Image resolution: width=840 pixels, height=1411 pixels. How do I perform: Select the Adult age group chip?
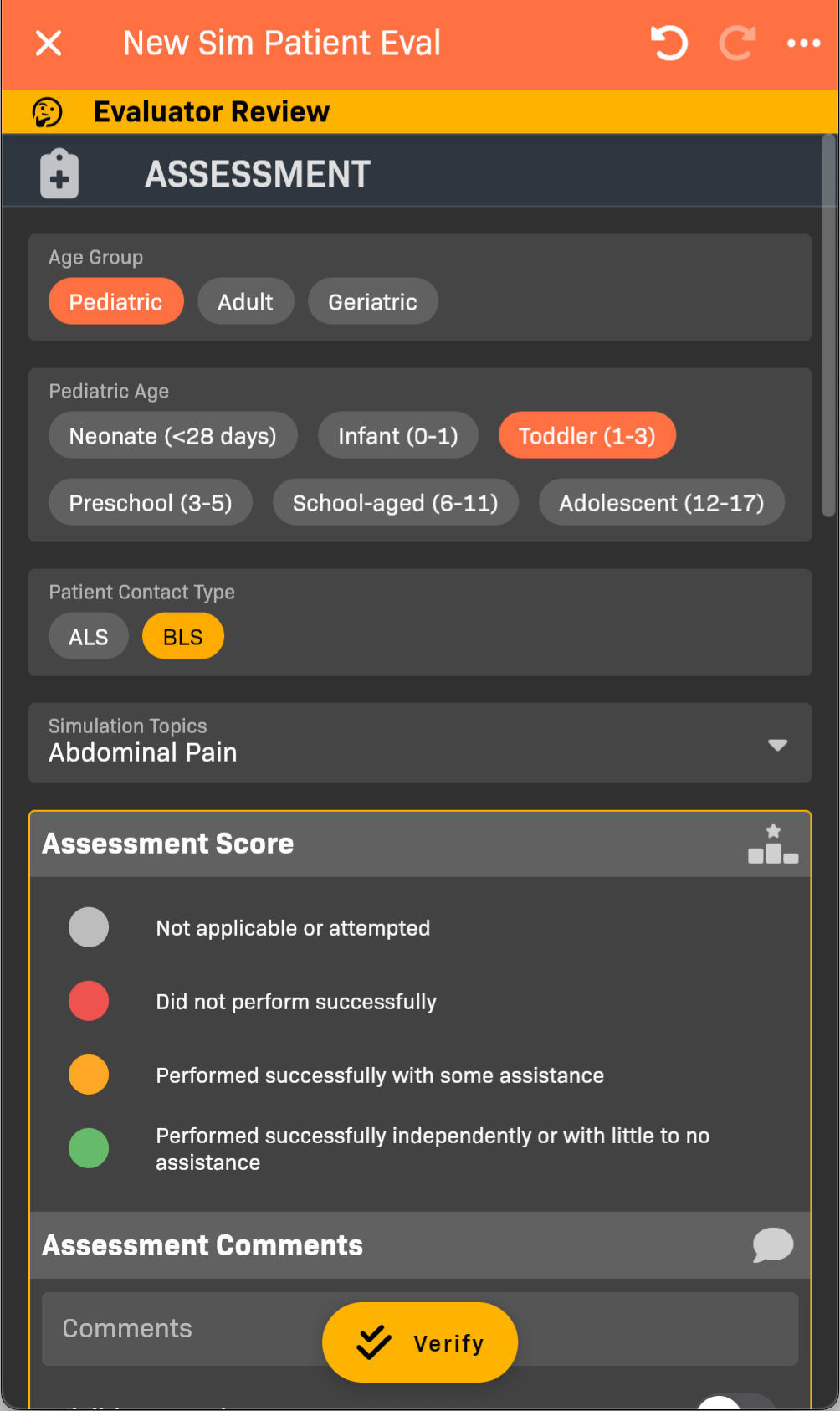pos(245,301)
